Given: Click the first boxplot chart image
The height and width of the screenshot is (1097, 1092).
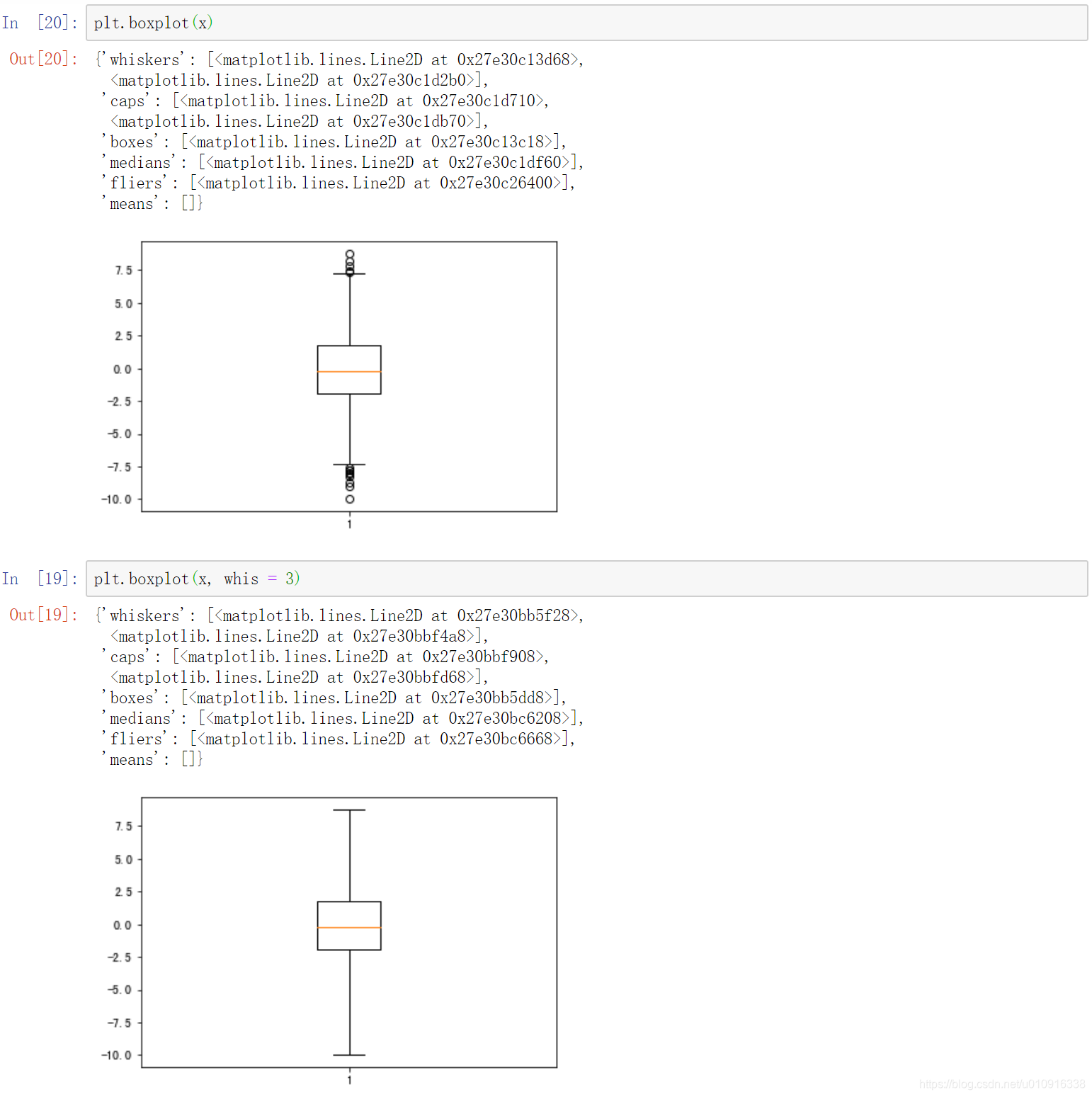Looking at the screenshot, I should tap(330, 385).
